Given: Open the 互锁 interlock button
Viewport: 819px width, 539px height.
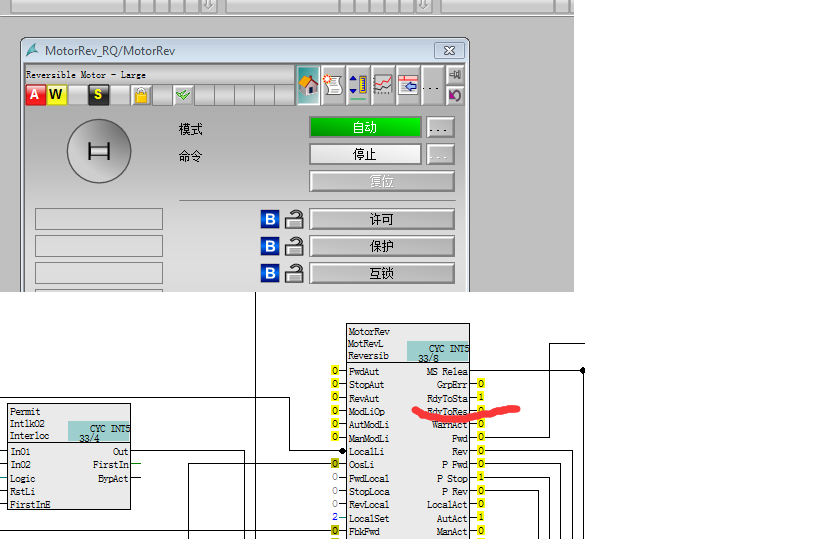Looking at the screenshot, I should click(x=382, y=273).
